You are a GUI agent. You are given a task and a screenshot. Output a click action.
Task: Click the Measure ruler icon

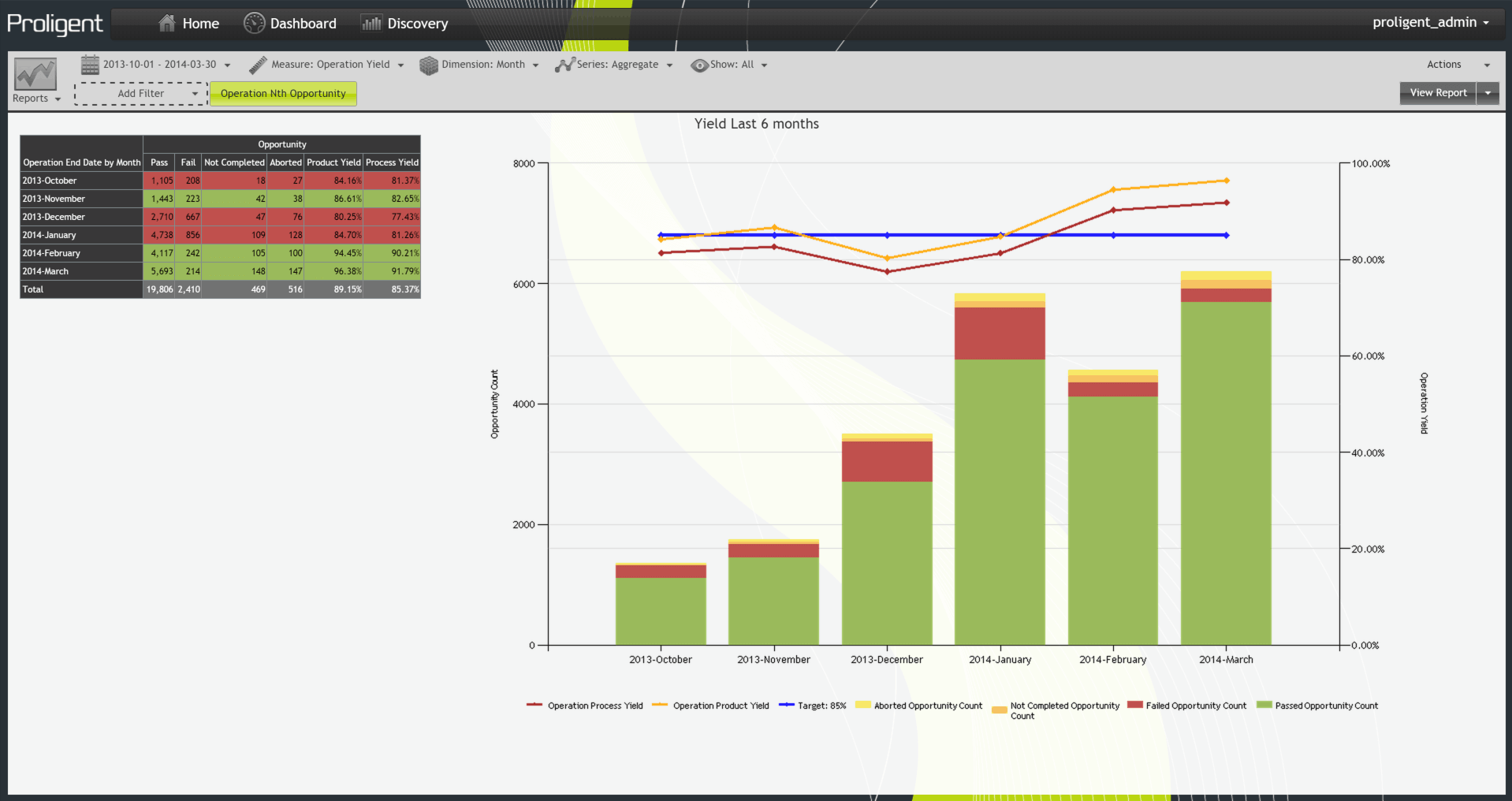click(x=258, y=65)
